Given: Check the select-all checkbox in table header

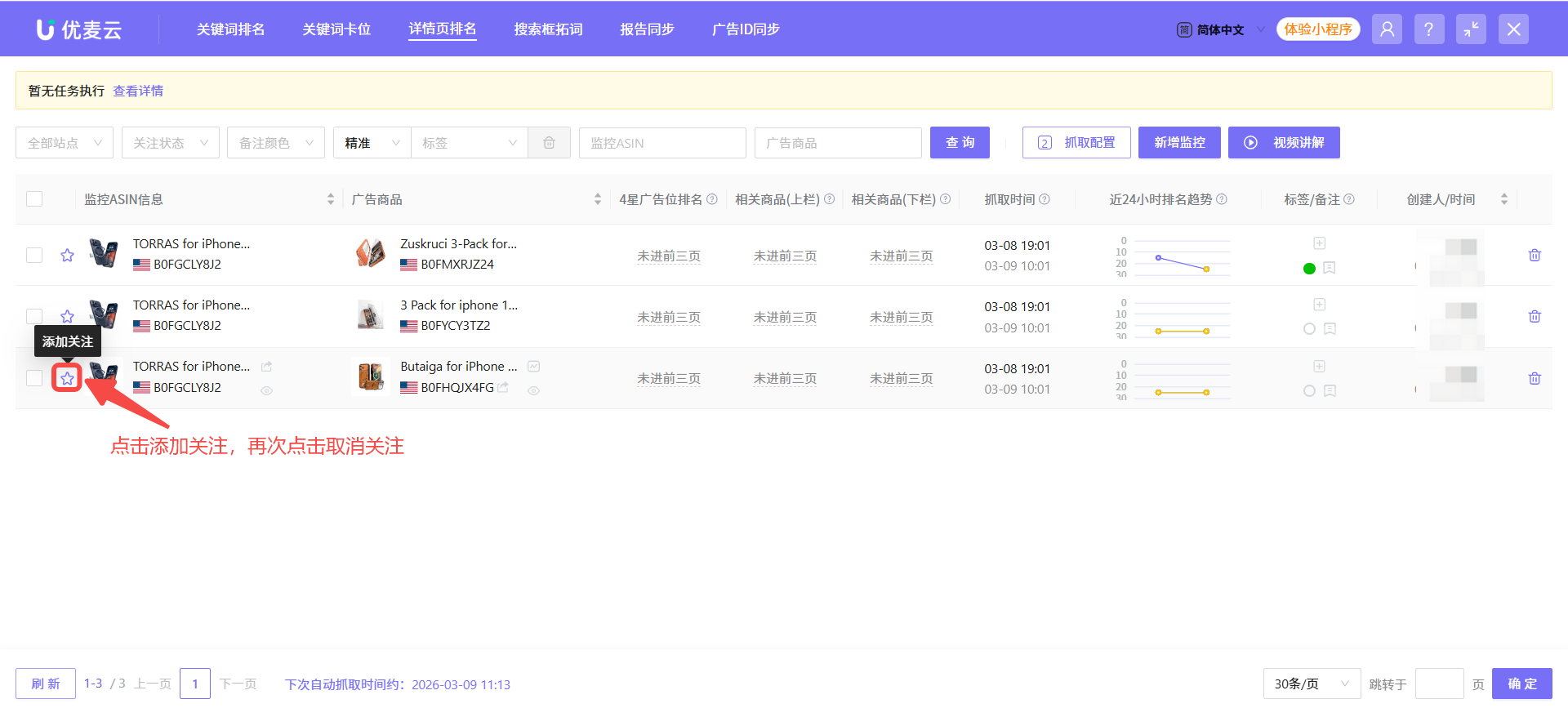Looking at the screenshot, I should pos(34,199).
